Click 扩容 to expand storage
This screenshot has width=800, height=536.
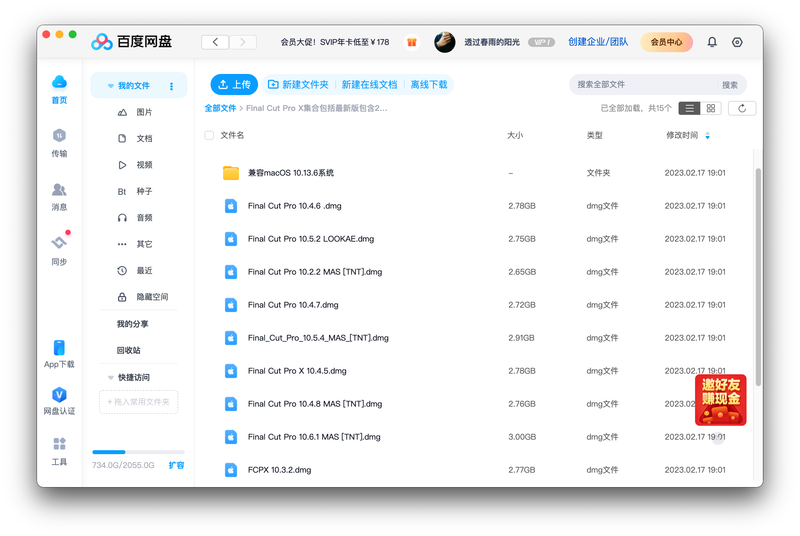point(177,465)
